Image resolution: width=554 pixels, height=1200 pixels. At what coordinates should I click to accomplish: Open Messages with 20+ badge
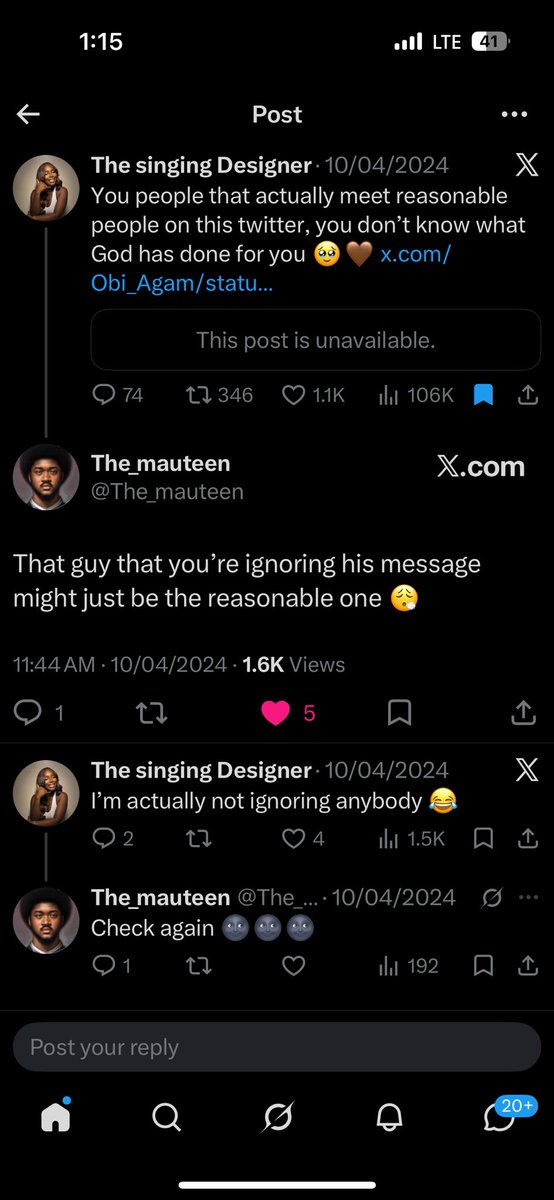[x=499, y=1115]
